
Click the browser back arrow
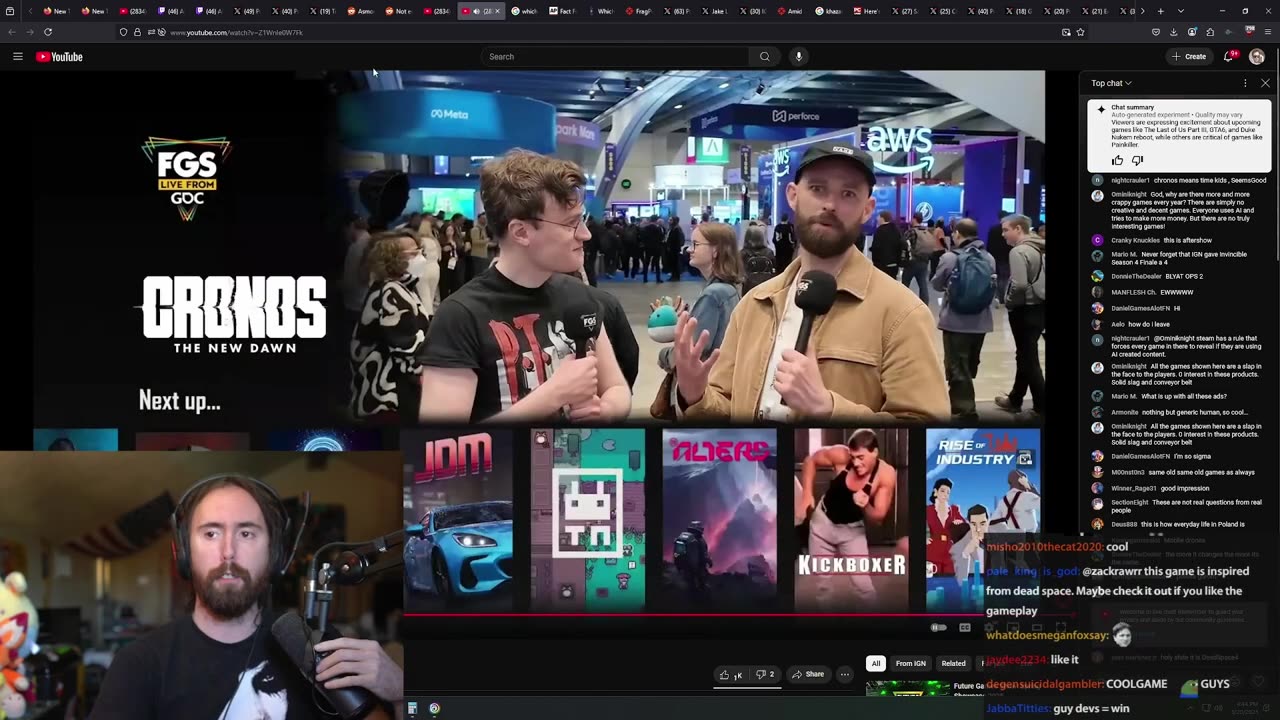(12, 32)
